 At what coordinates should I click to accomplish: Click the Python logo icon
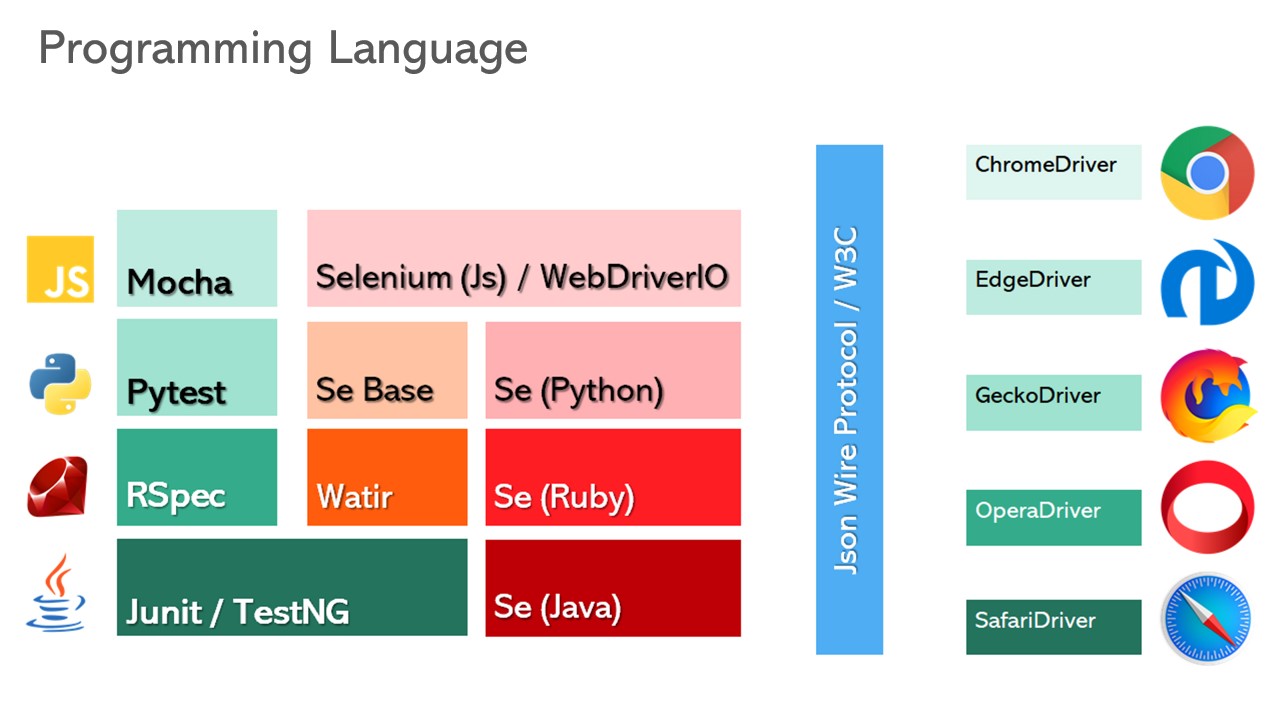click(60, 385)
